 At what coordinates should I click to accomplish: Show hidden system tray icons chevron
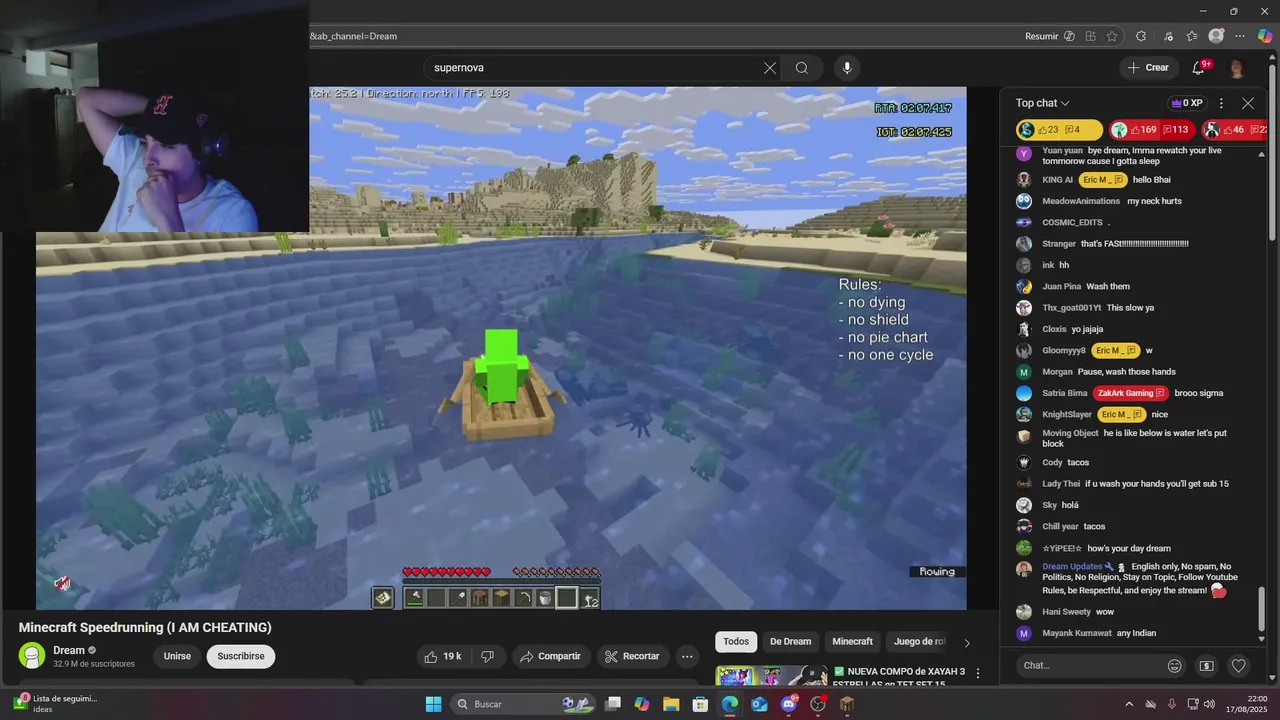tap(1129, 704)
